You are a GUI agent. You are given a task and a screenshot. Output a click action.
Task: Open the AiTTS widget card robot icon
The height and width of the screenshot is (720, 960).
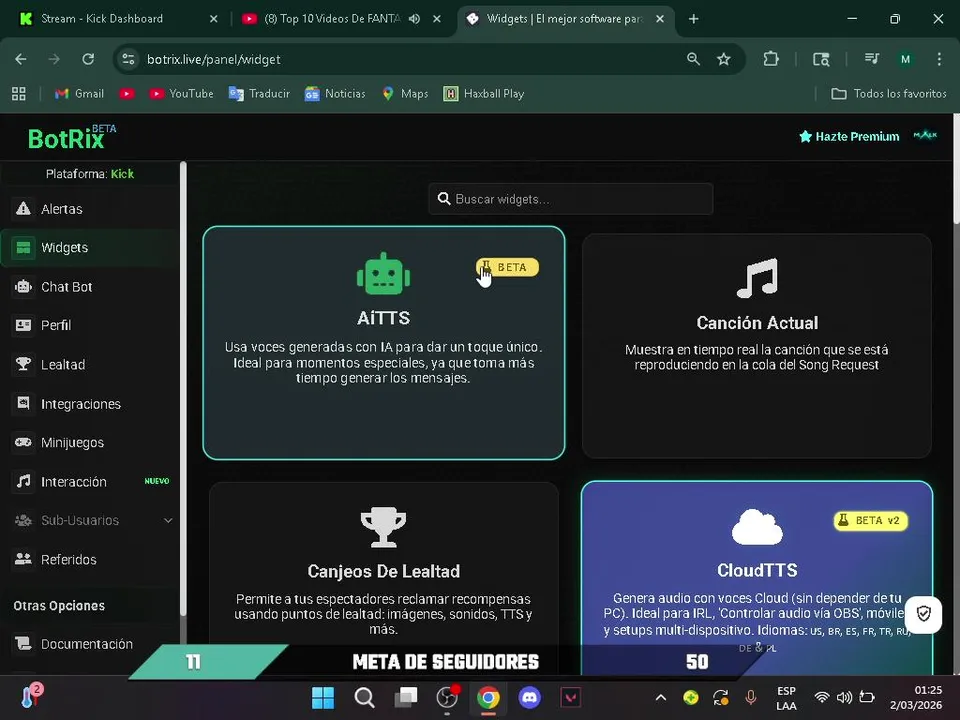[x=383, y=274]
